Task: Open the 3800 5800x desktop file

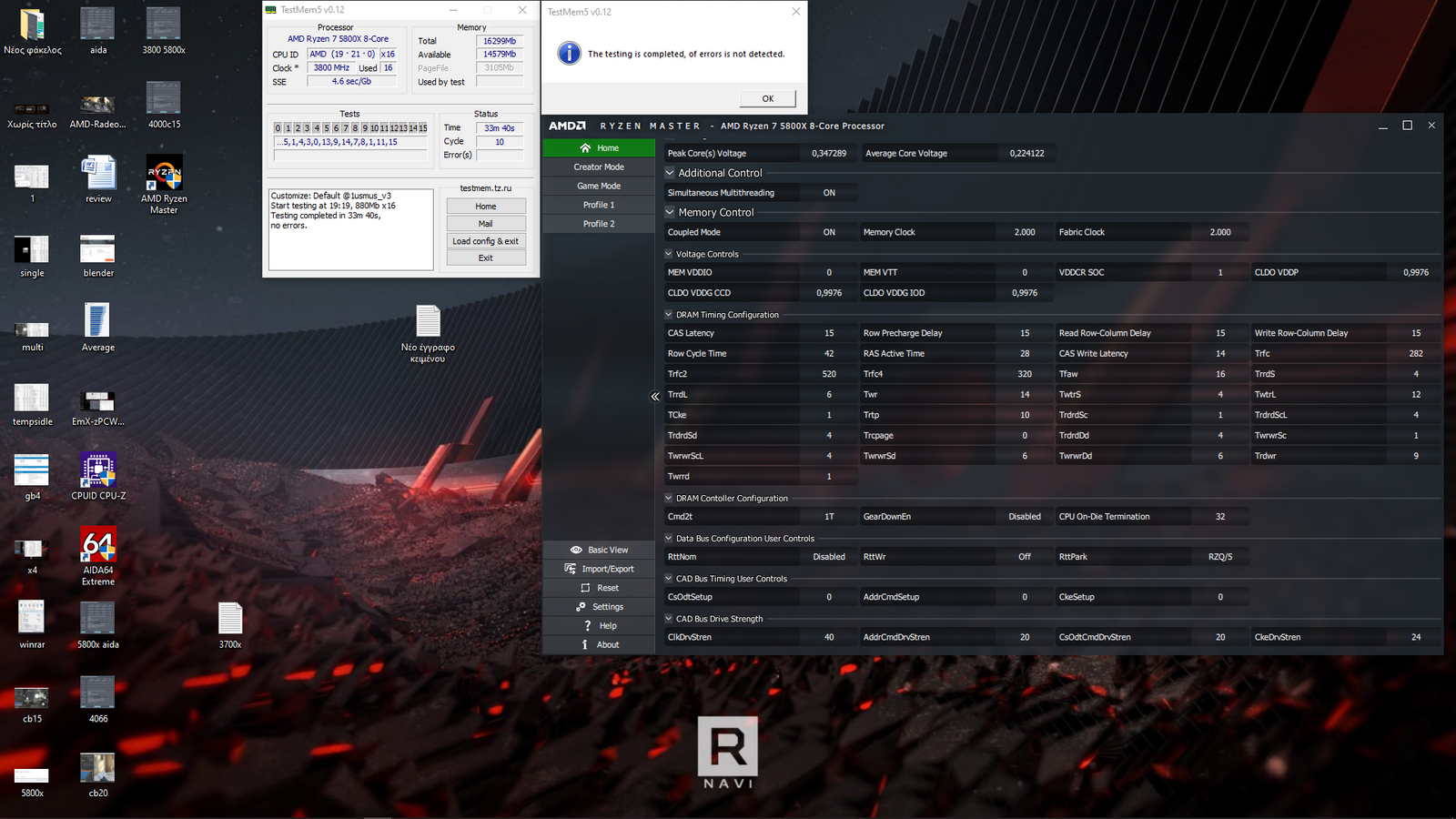Action: [164, 32]
